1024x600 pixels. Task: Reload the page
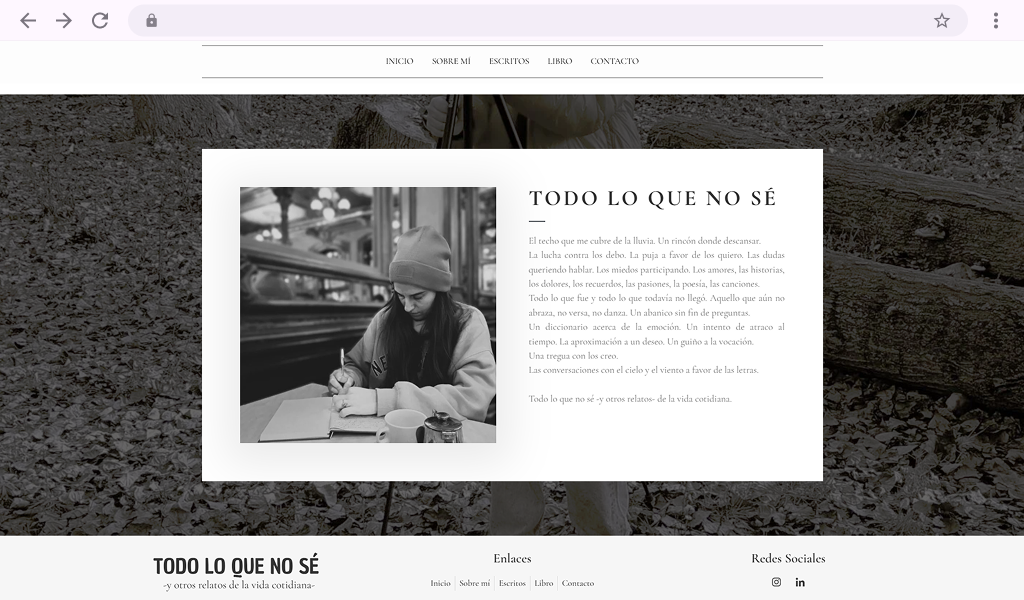click(100, 19)
